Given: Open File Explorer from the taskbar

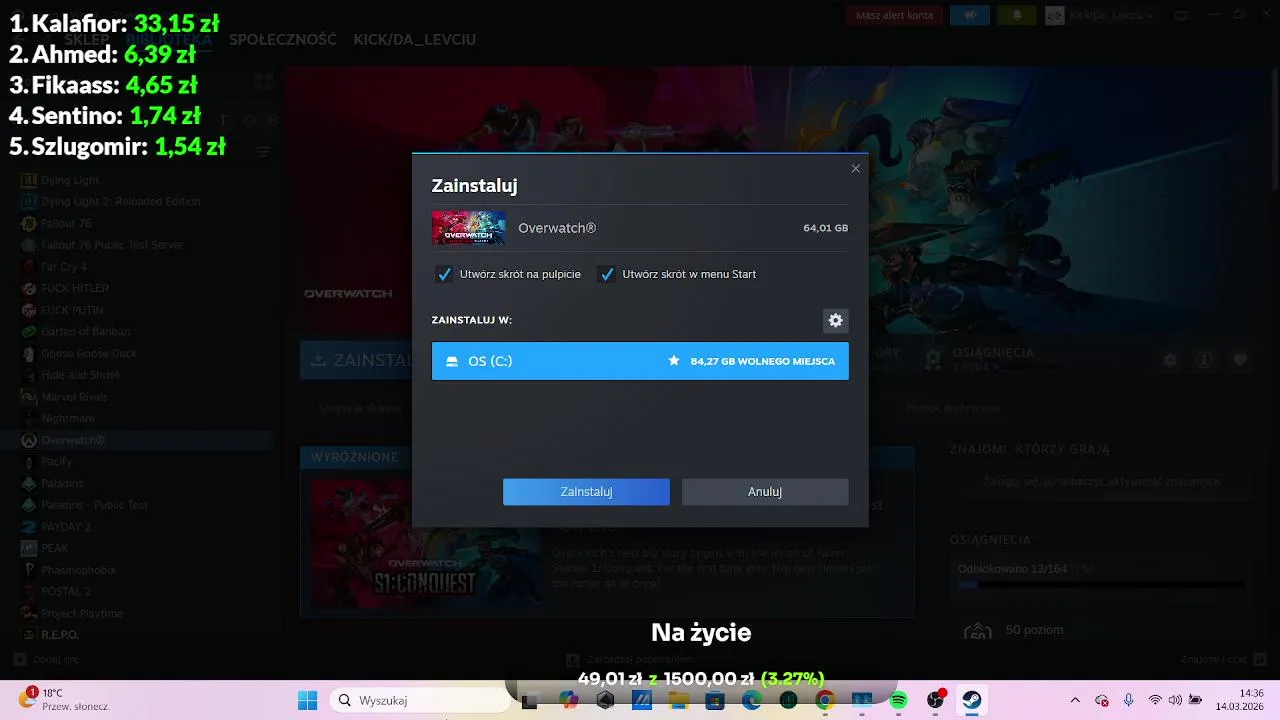Looking at the screenshot, I should (678, 700).
